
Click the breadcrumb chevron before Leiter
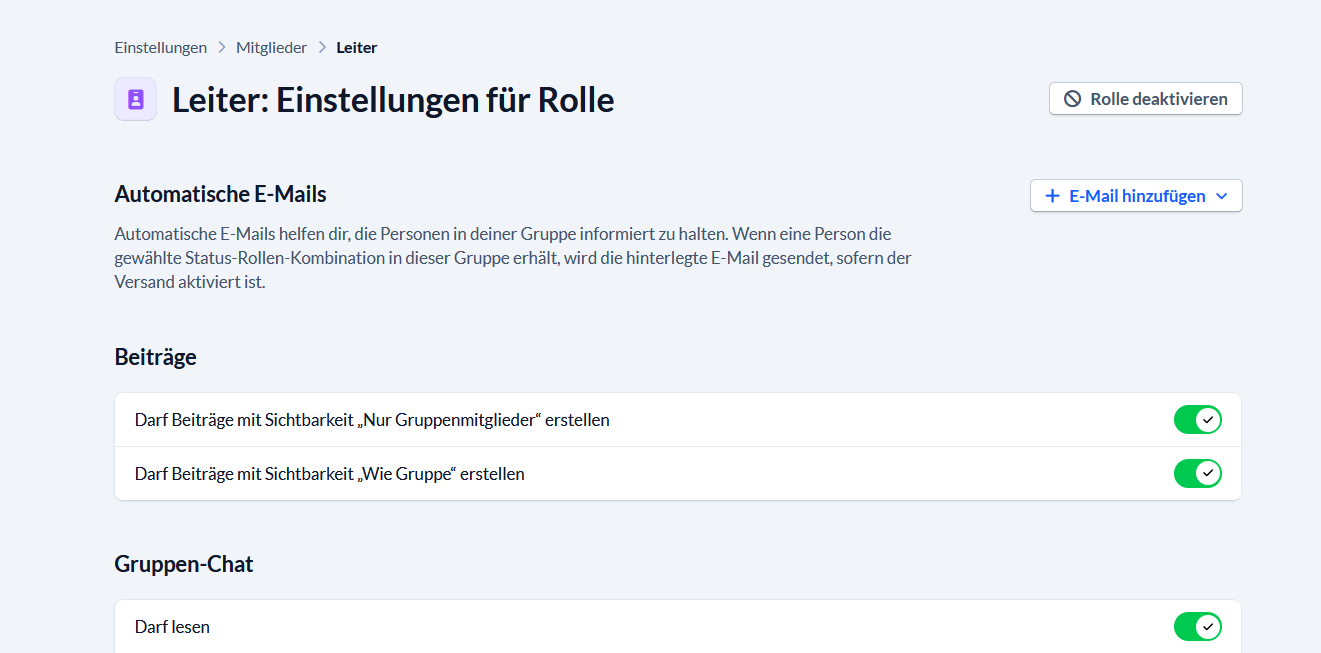[322, 47]
